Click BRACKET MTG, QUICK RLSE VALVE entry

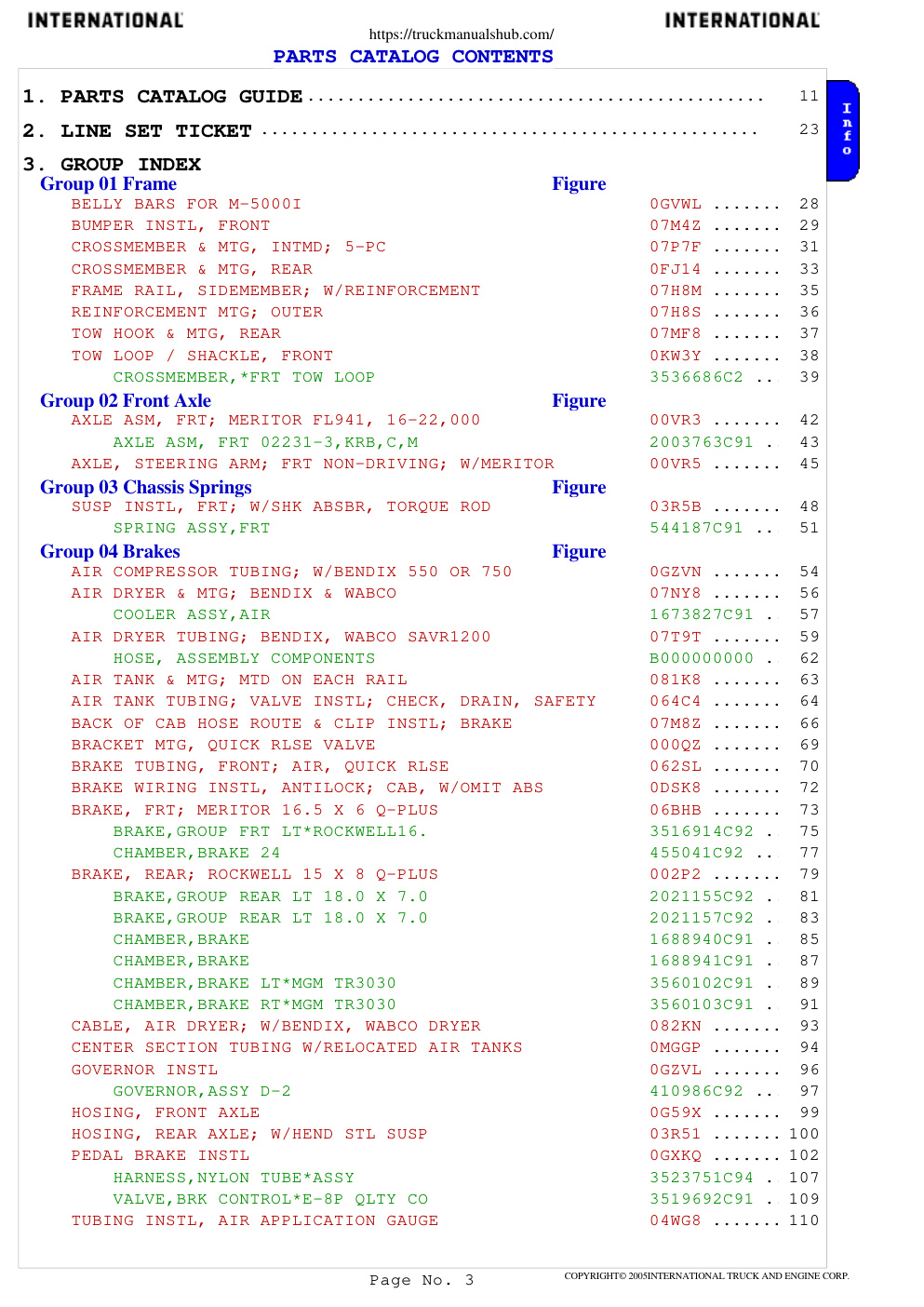(223, 745)
